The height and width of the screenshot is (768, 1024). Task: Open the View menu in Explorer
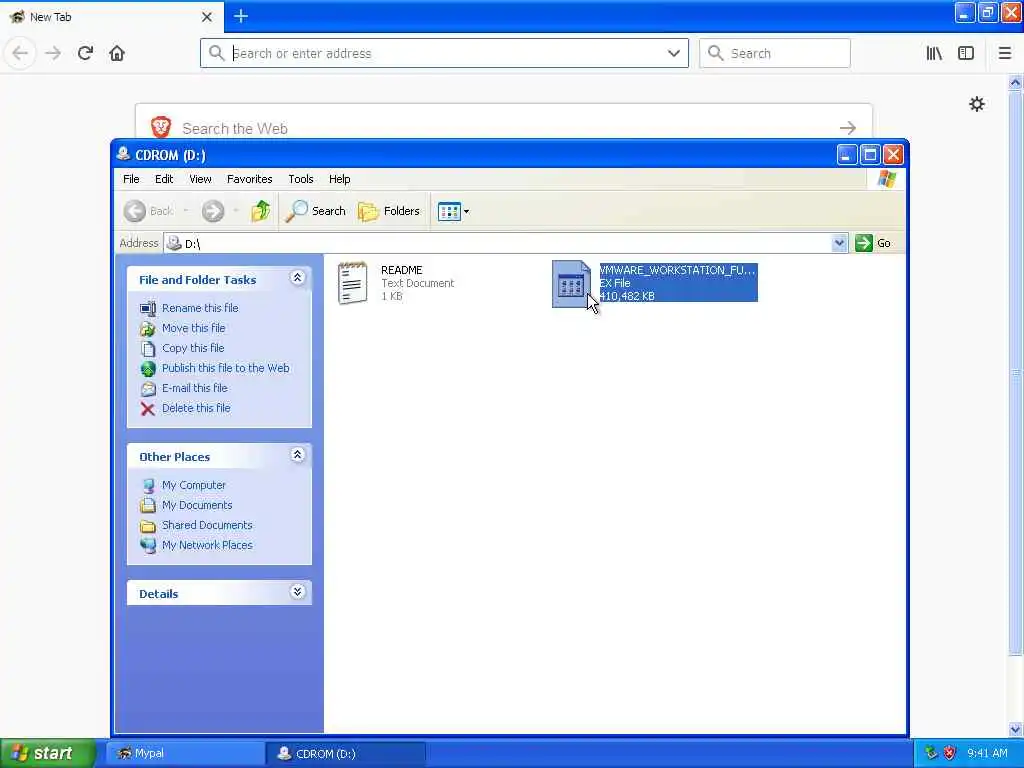tap(200, 179)
